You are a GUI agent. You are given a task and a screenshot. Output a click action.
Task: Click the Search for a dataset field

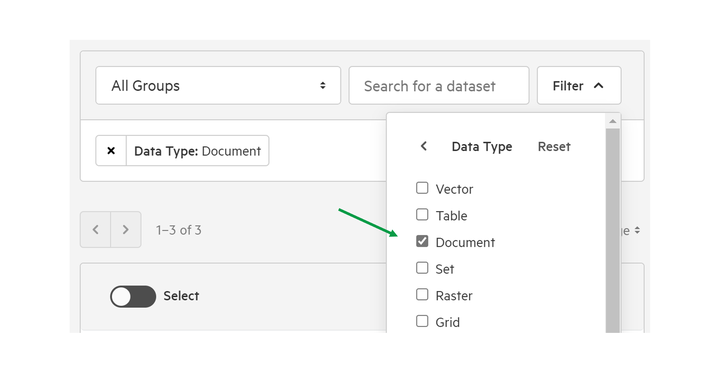point(439,85)
